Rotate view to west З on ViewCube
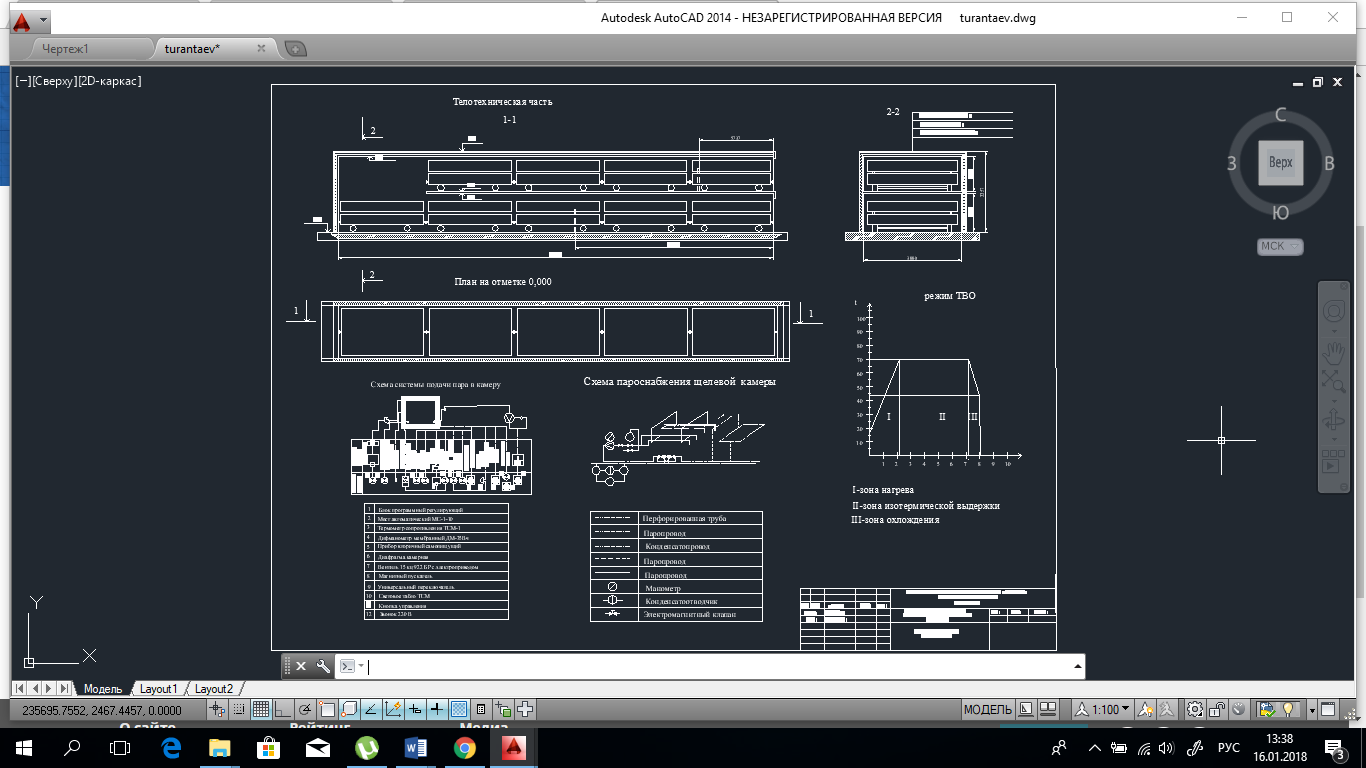 click(x=1233, y=163)
